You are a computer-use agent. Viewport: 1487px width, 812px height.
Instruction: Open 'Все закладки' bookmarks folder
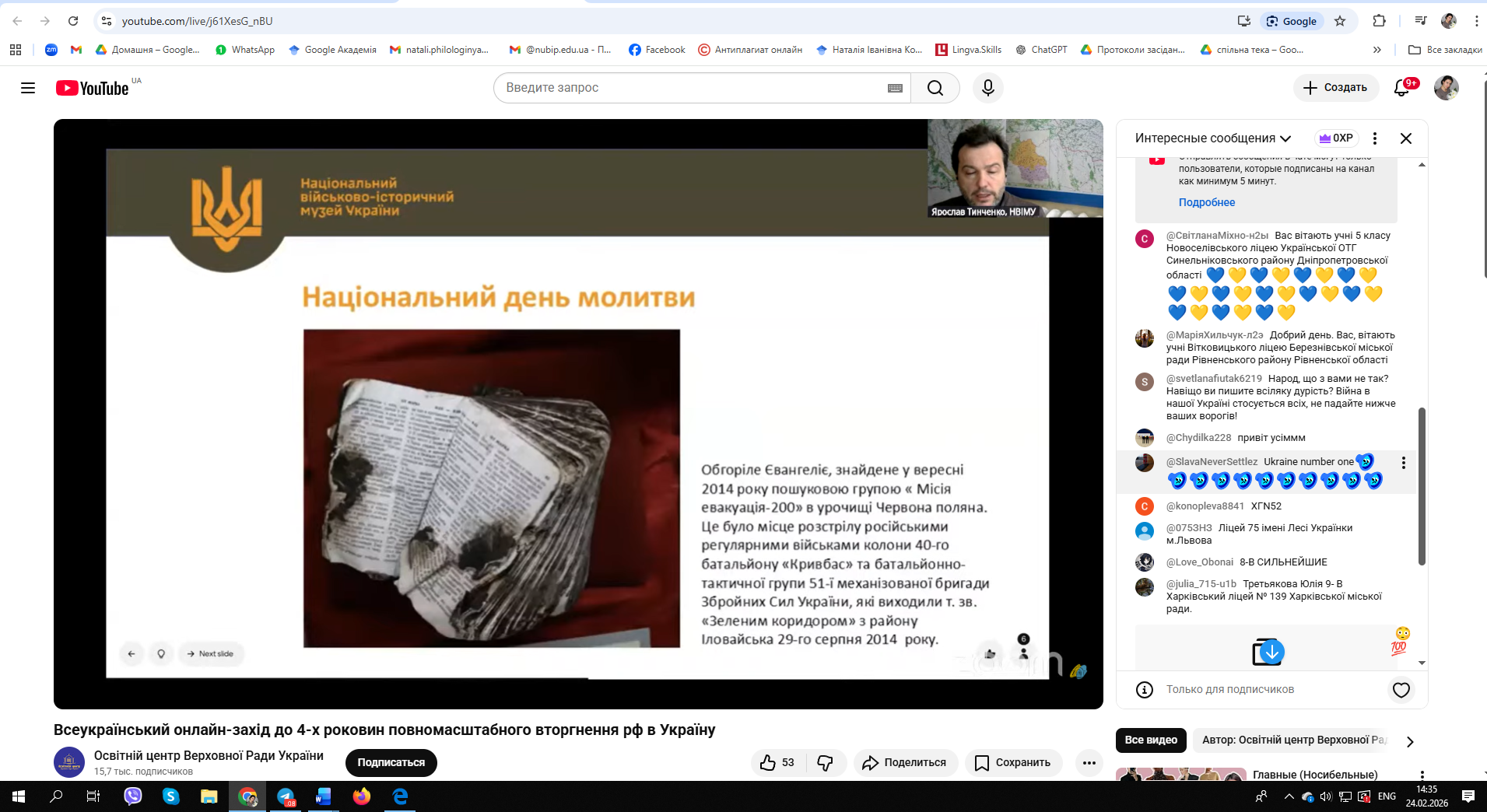pos(1445,50)
